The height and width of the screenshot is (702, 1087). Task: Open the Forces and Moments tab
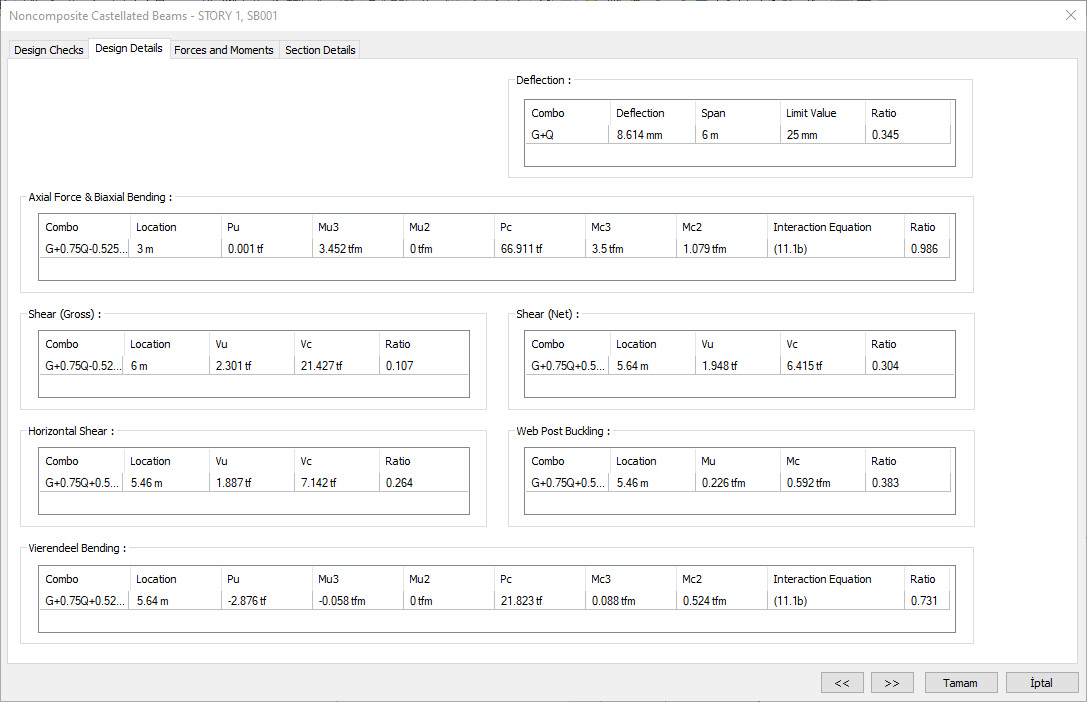point(223,50)
